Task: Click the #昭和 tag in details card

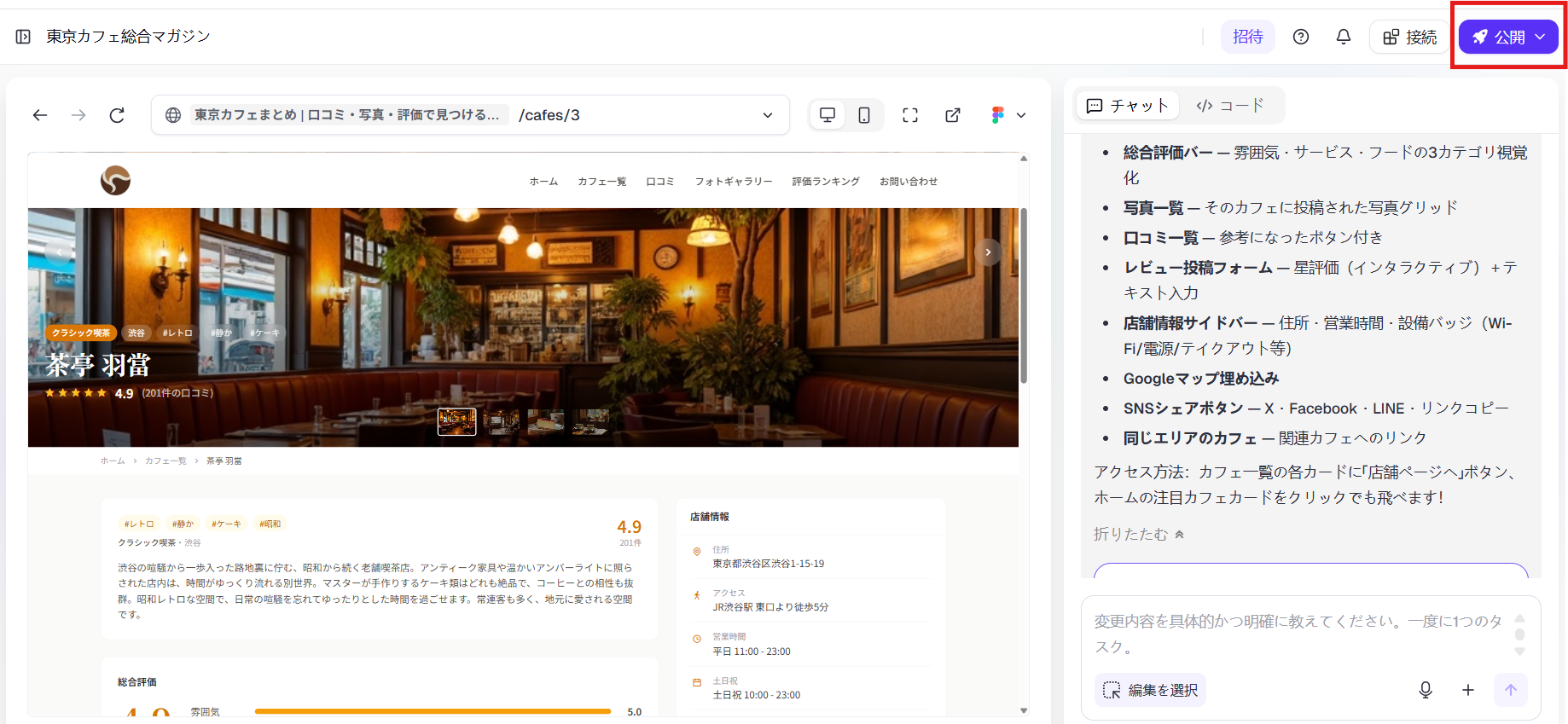Action: 270,524
